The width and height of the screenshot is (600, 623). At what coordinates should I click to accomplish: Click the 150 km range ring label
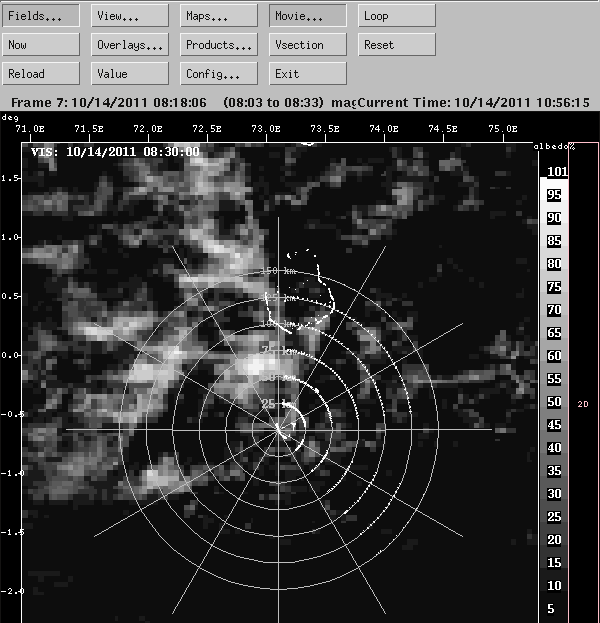(279, 271)
